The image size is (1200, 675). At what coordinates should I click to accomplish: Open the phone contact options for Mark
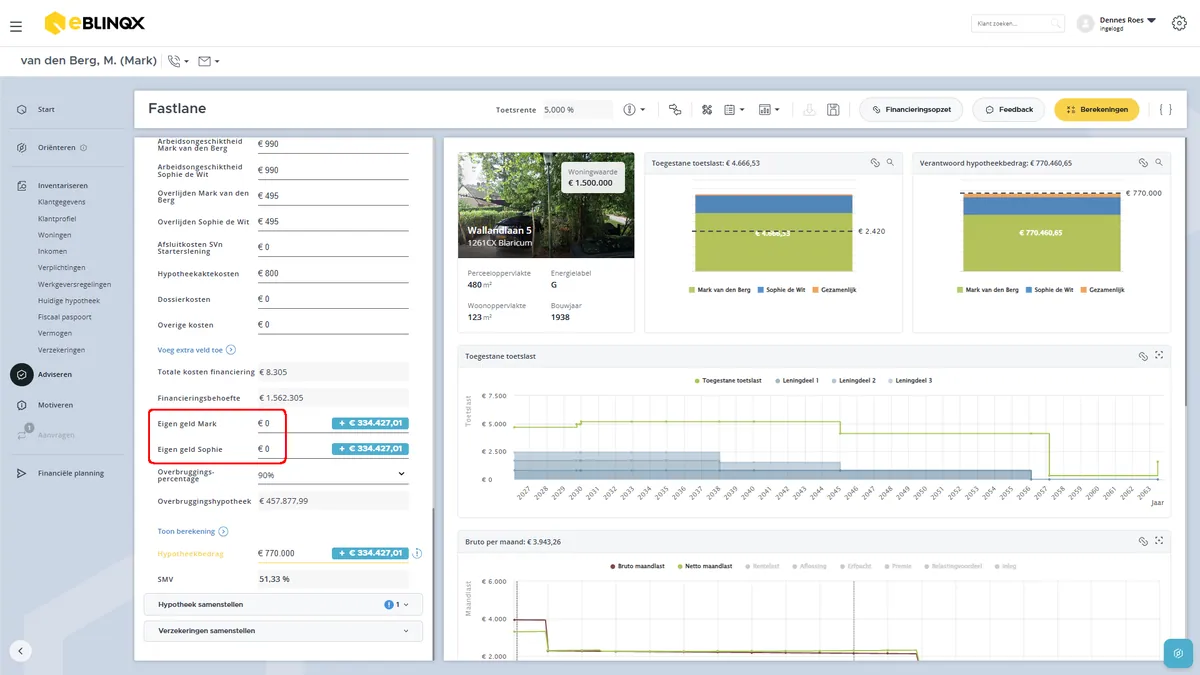178,61
